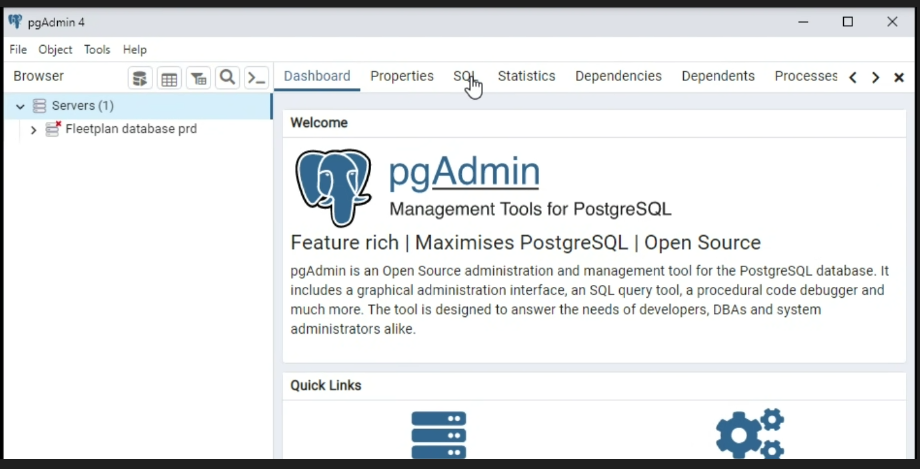Screen dimensions: 920x469
Task: Open the File menu
Action: pos(18,50)
